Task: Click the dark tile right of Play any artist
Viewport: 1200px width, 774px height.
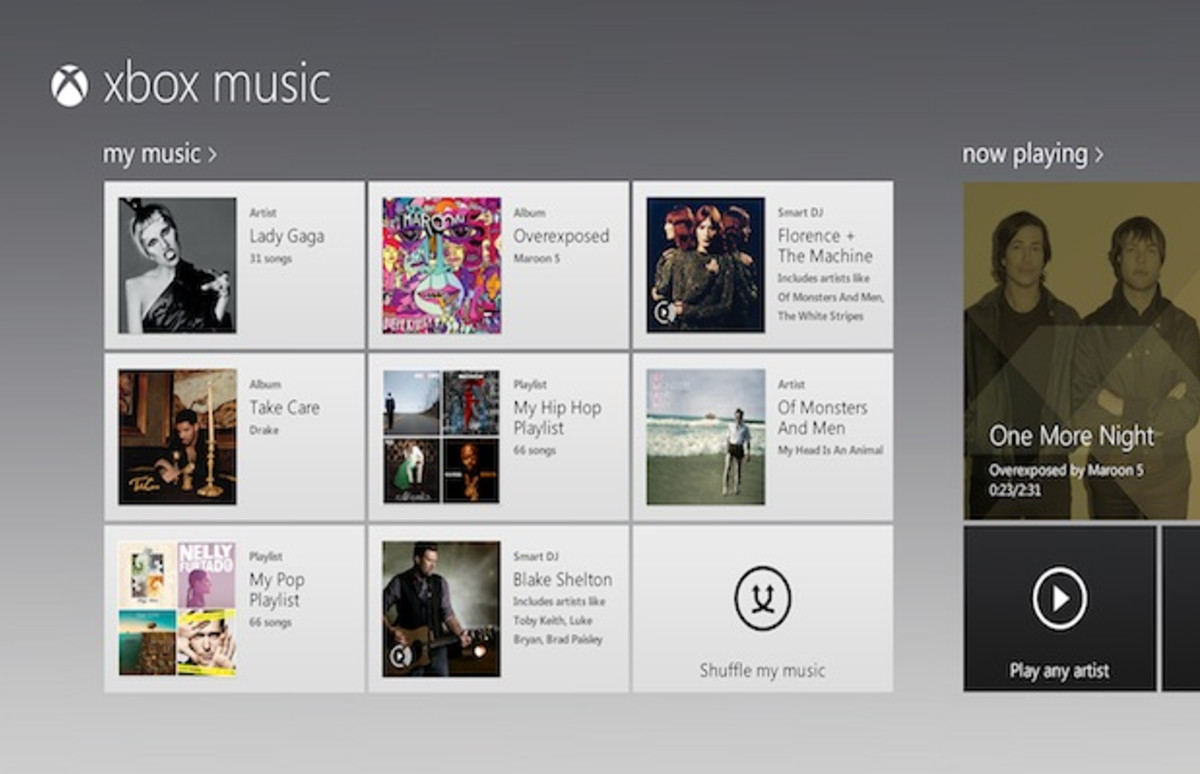Action: [x=1181, y=609]
